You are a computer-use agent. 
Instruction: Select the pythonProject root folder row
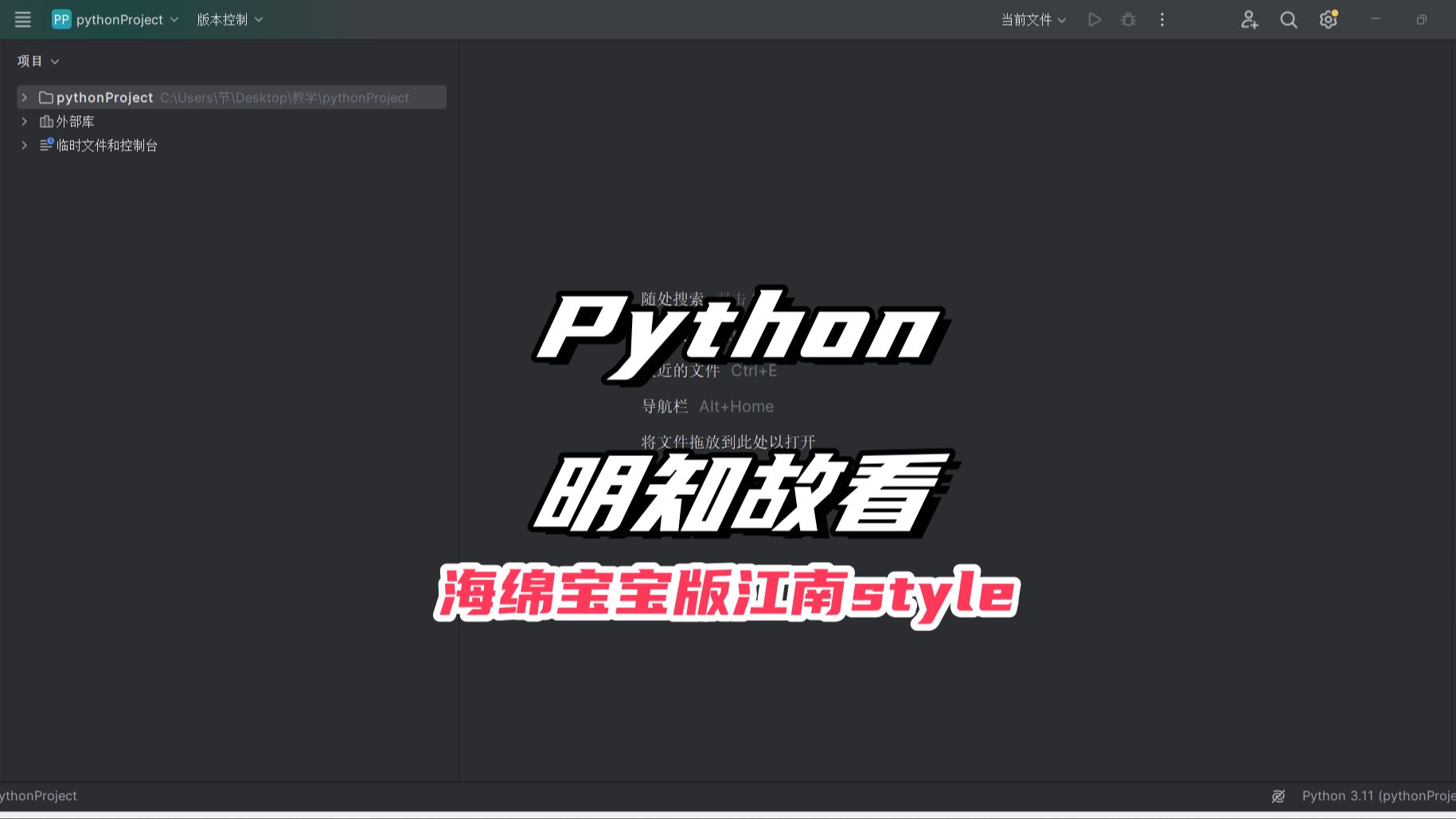click(232, 97)
